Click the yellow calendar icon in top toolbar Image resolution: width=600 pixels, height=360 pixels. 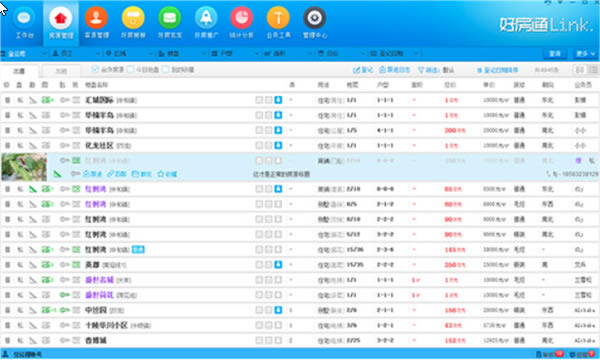[x=133, y=23]
